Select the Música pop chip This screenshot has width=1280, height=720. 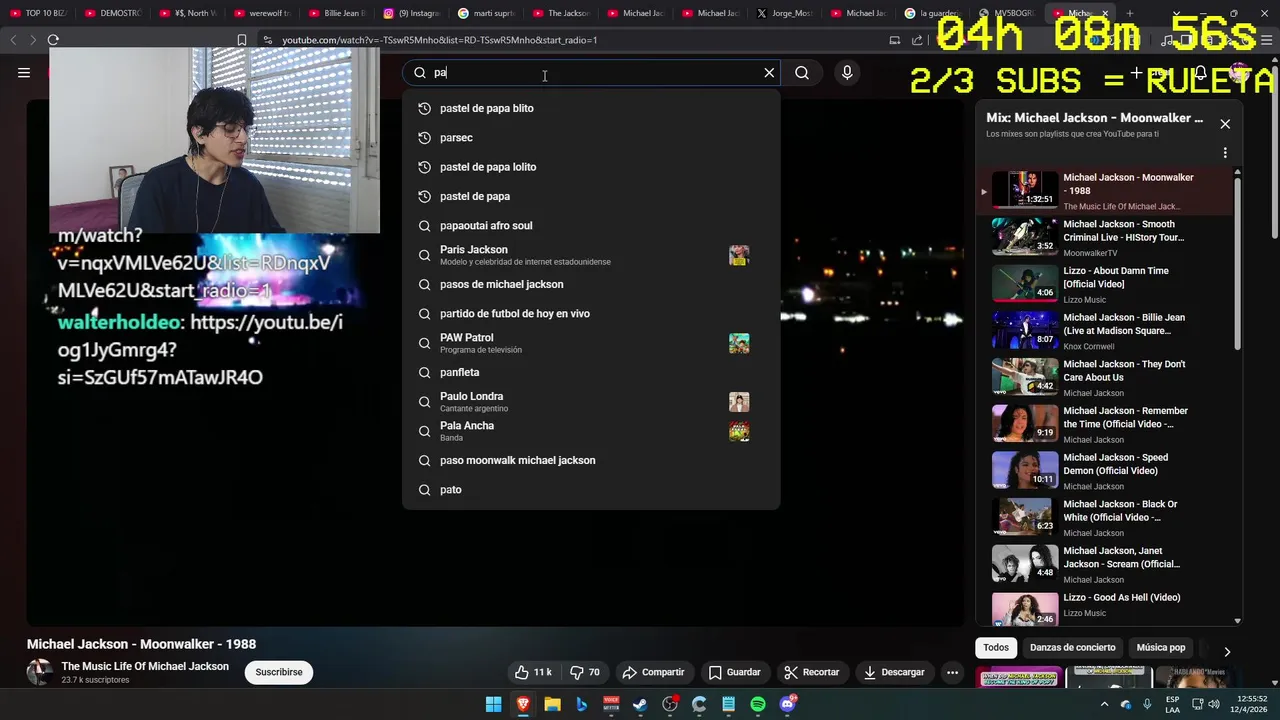pos(1161,647)
